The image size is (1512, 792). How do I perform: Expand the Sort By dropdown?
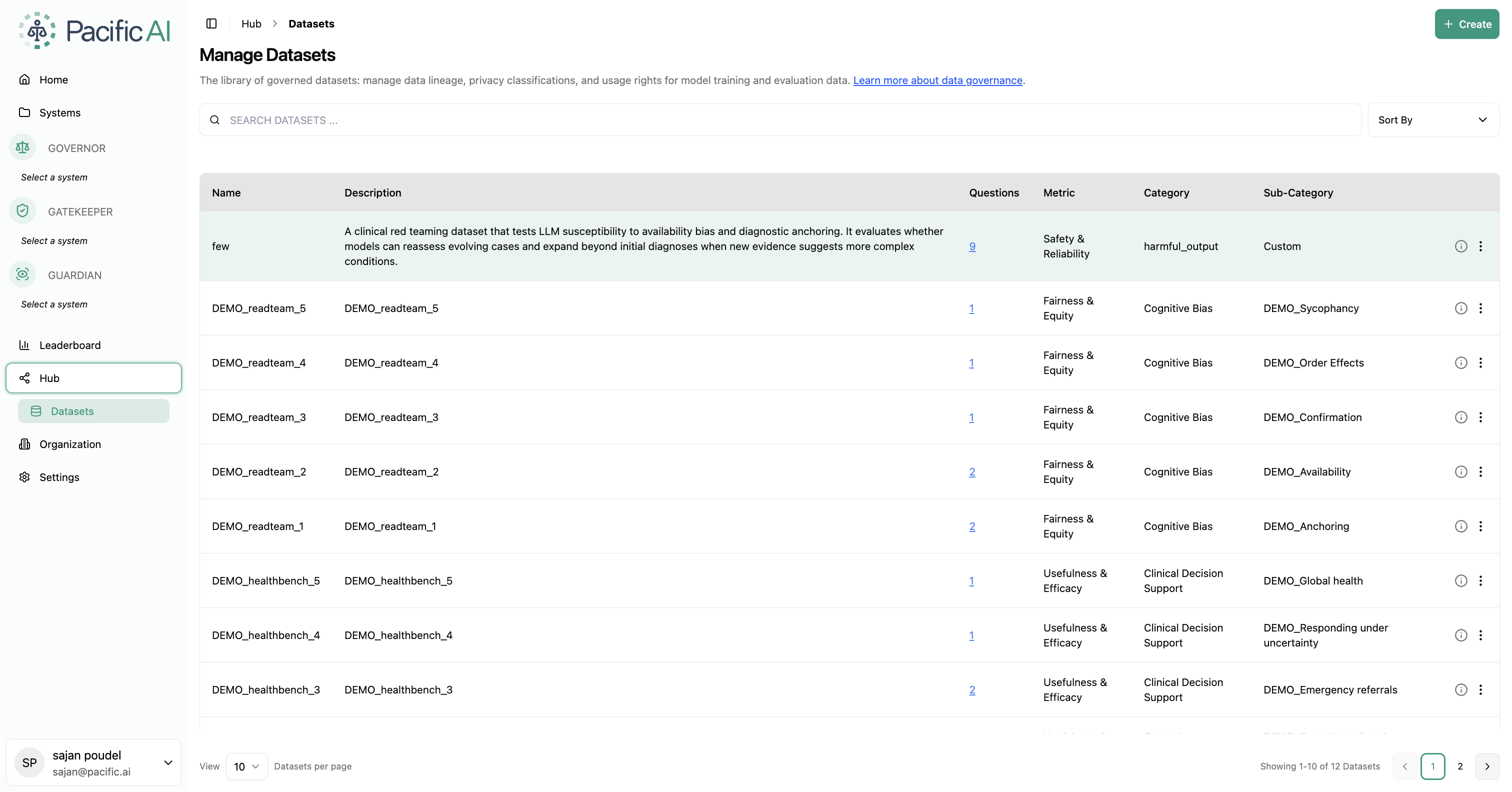click(x=1433, y=120)
